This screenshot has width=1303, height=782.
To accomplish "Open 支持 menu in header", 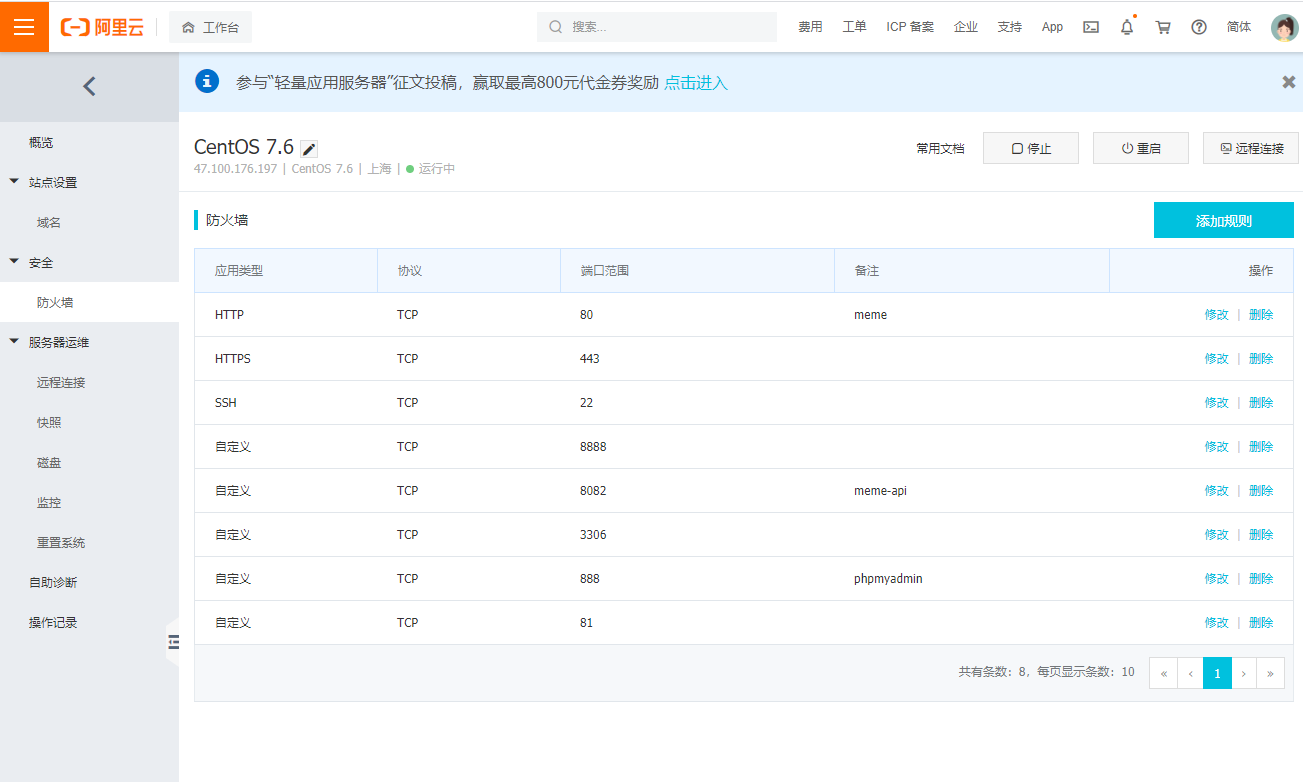I will [1010, 27].
